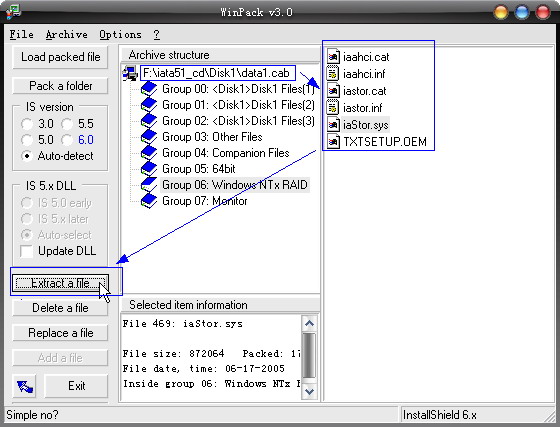Click the Replace a file button
Image resolution: width=560 pixels, height=427 pixels.
60,333
